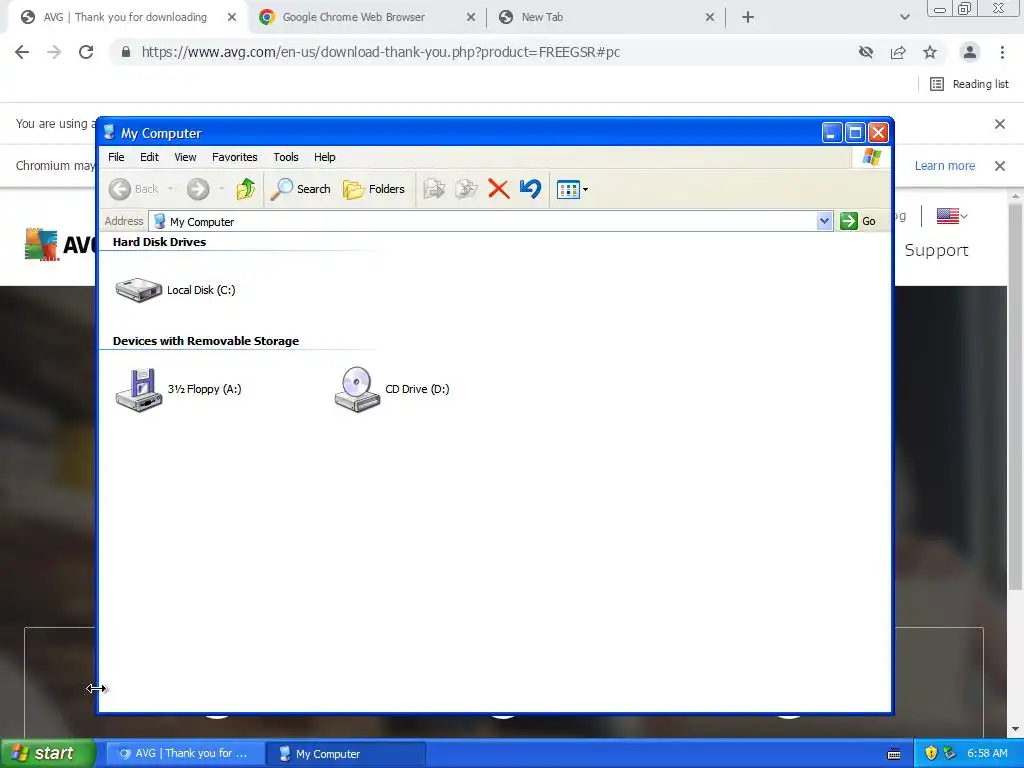
Task: Open the Help menu
Action: [x=324, y=157]
